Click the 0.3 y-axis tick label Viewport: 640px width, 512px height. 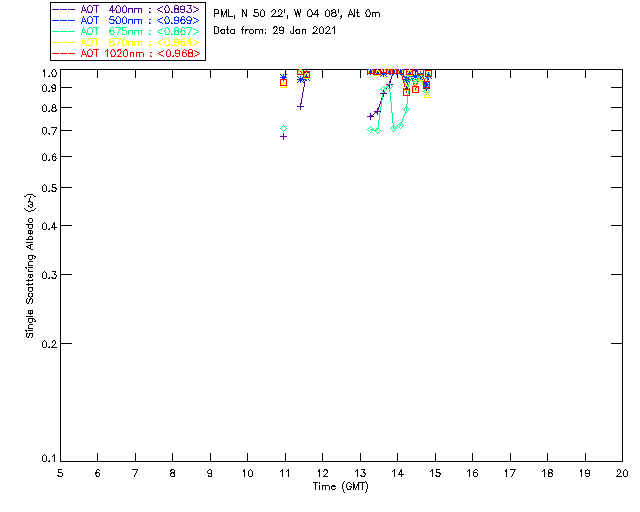coord(49,275)
